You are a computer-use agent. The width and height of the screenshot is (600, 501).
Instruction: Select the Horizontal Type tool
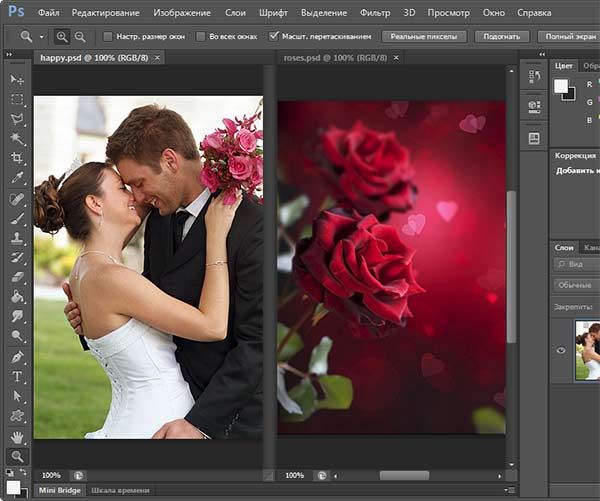[x=17, y=376]
